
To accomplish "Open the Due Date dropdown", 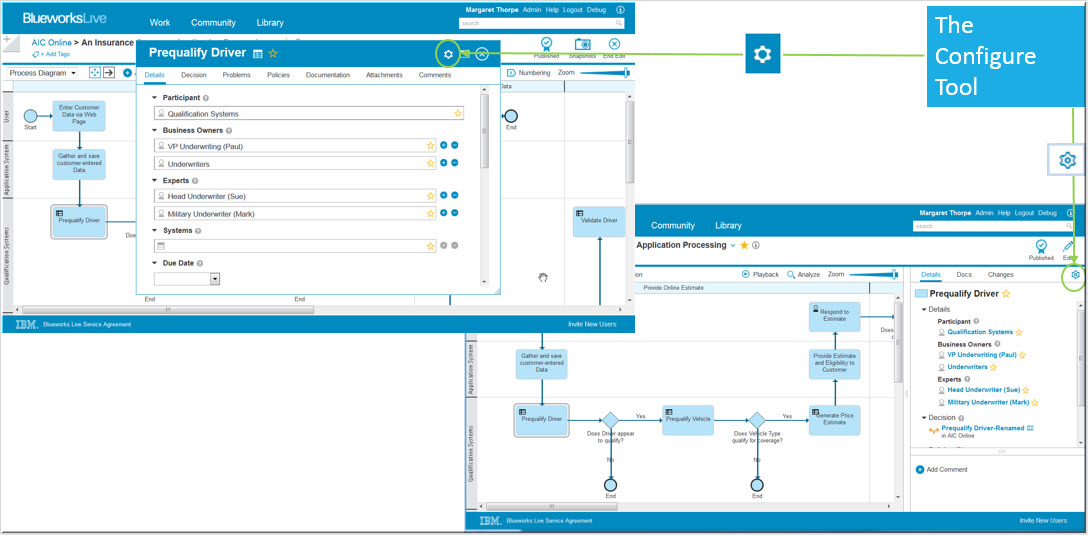I will tap(215, 278).
